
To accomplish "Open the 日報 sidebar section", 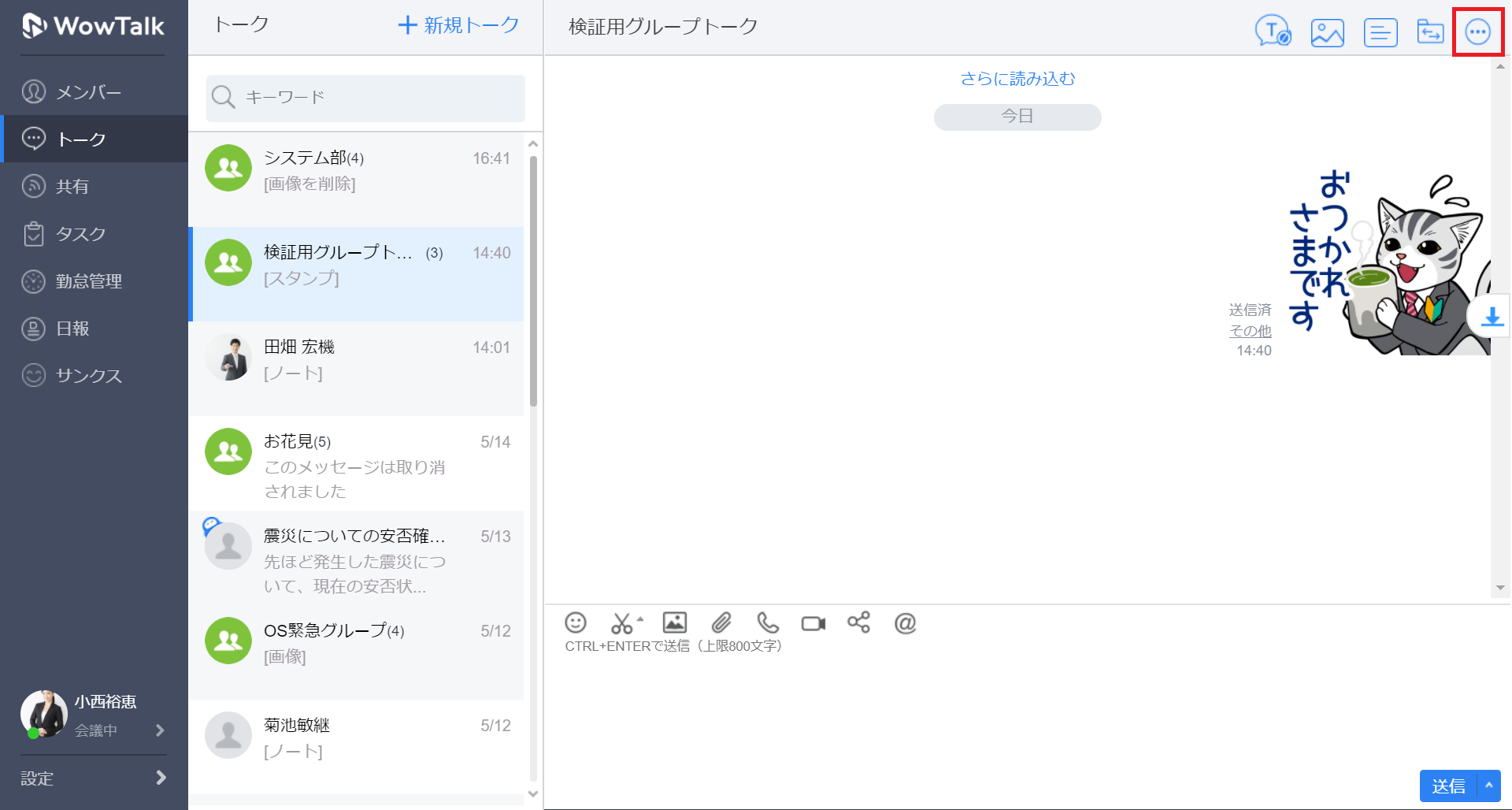I will [94, 329].
